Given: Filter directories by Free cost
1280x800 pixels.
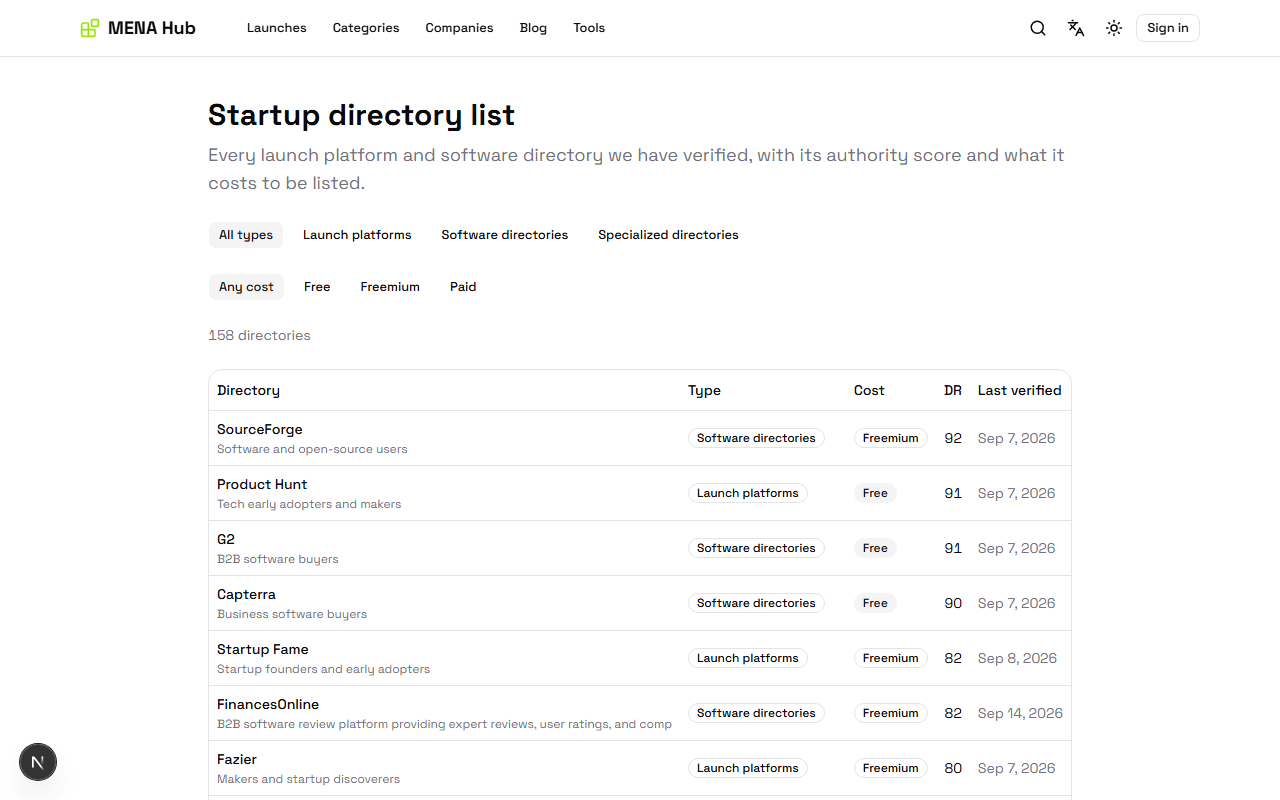Looking at the screenshot, I should pyautogui.click(x=317, y=287).
